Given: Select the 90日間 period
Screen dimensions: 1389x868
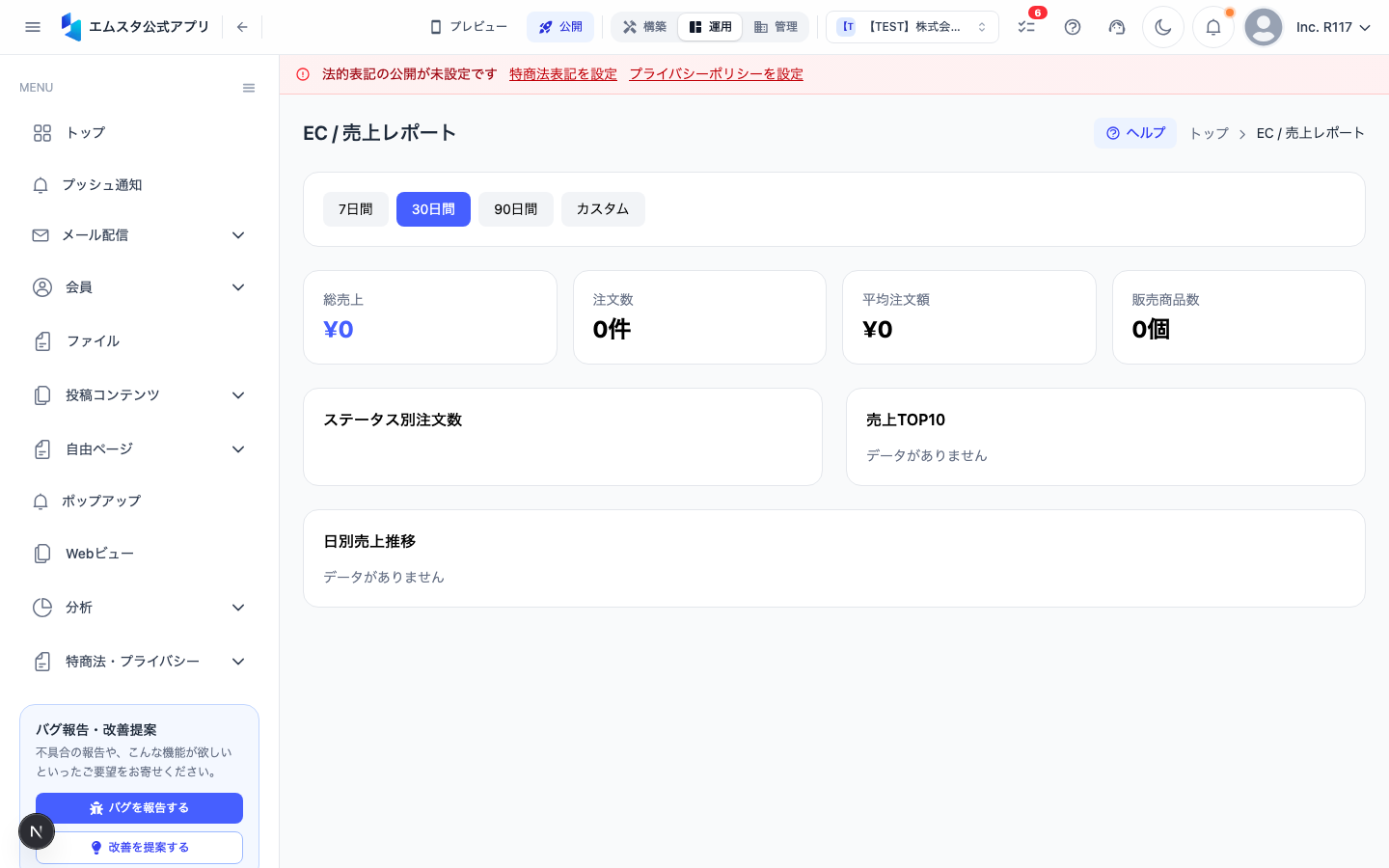Looking at the screenshot, I should coord(516,209).
